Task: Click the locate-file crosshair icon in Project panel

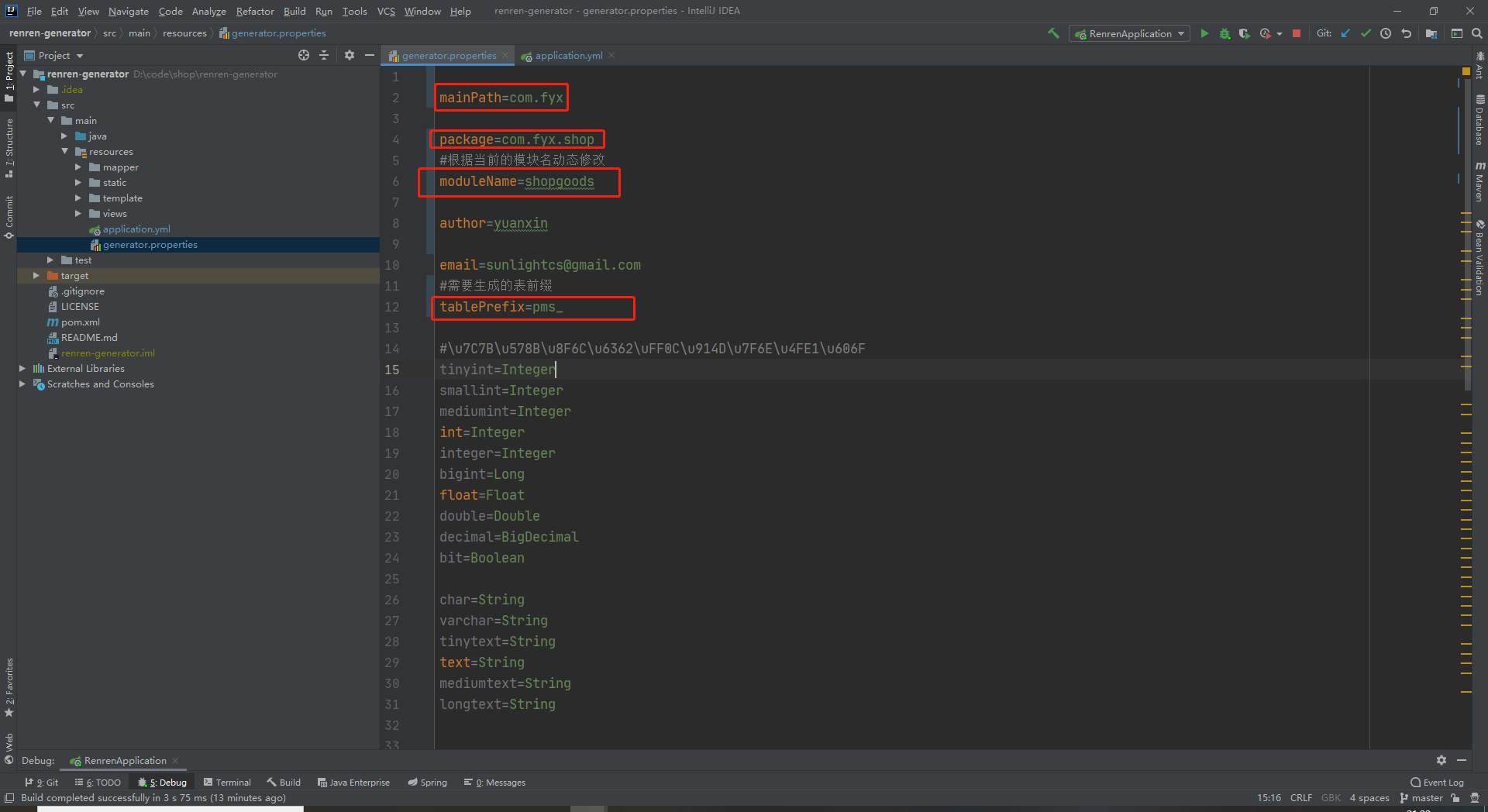Action: point(304,55)
